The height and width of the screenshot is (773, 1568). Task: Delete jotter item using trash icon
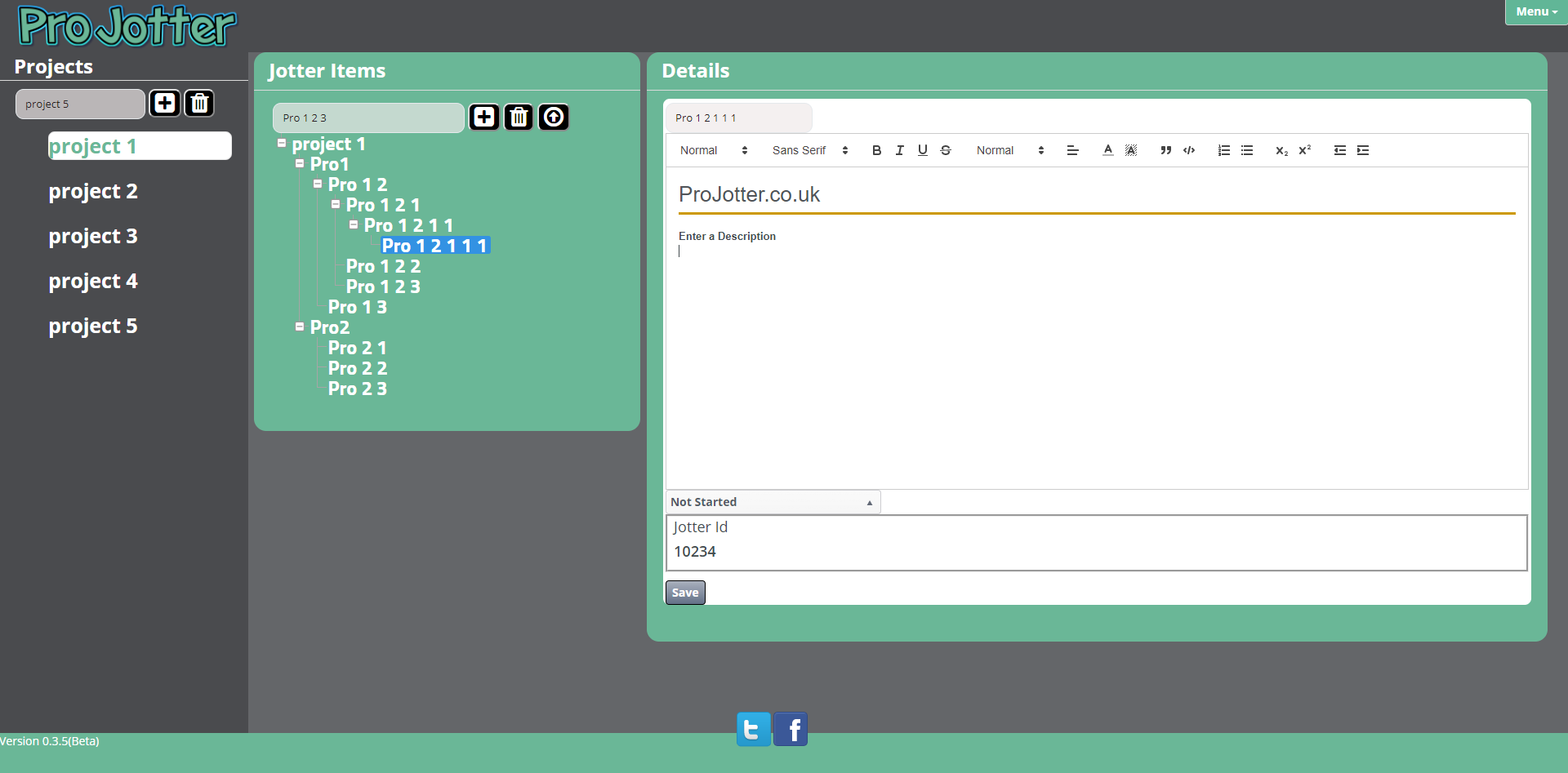point(519,117)
